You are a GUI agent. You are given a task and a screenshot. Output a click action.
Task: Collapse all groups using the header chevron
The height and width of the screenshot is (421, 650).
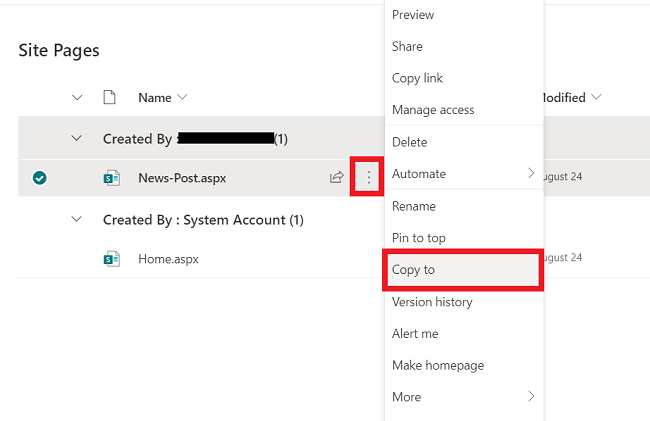pos(77,98)
